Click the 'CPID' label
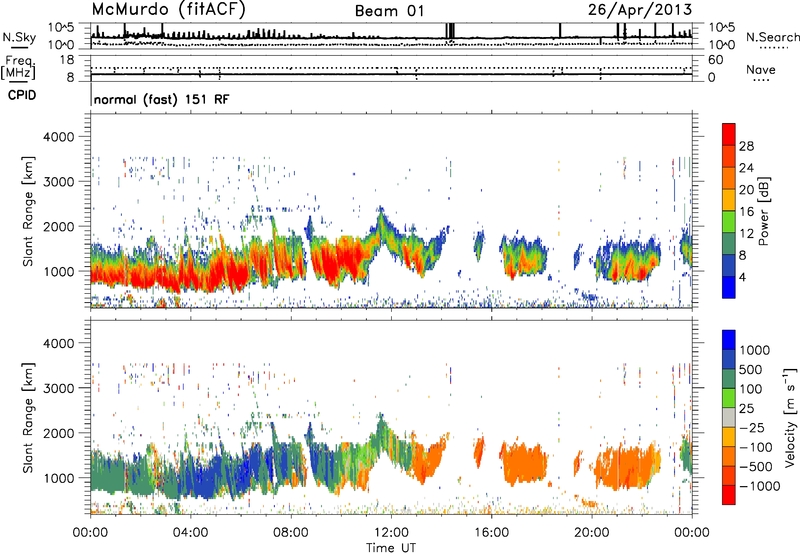Screen dimensions: 800x554 pos(22,95)
